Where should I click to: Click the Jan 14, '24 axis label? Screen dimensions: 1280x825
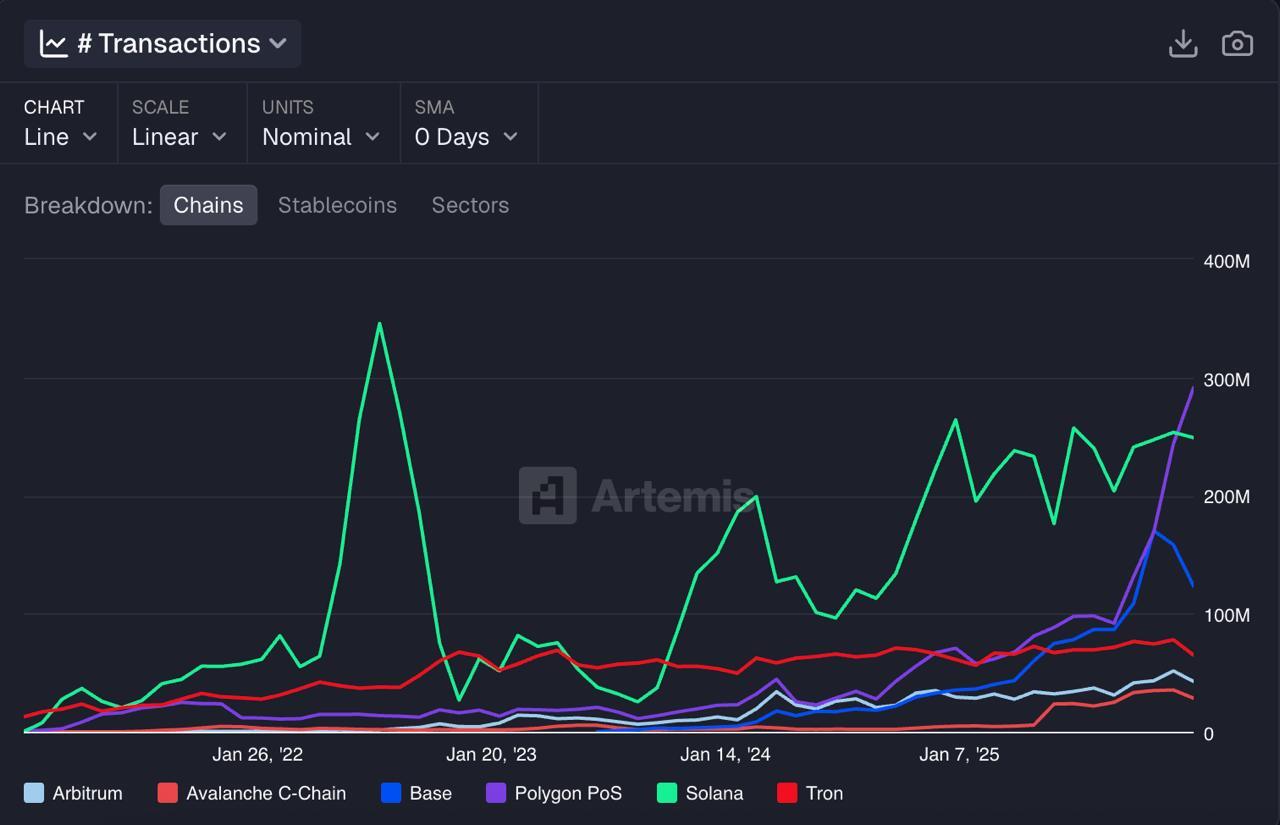(725, 754)
